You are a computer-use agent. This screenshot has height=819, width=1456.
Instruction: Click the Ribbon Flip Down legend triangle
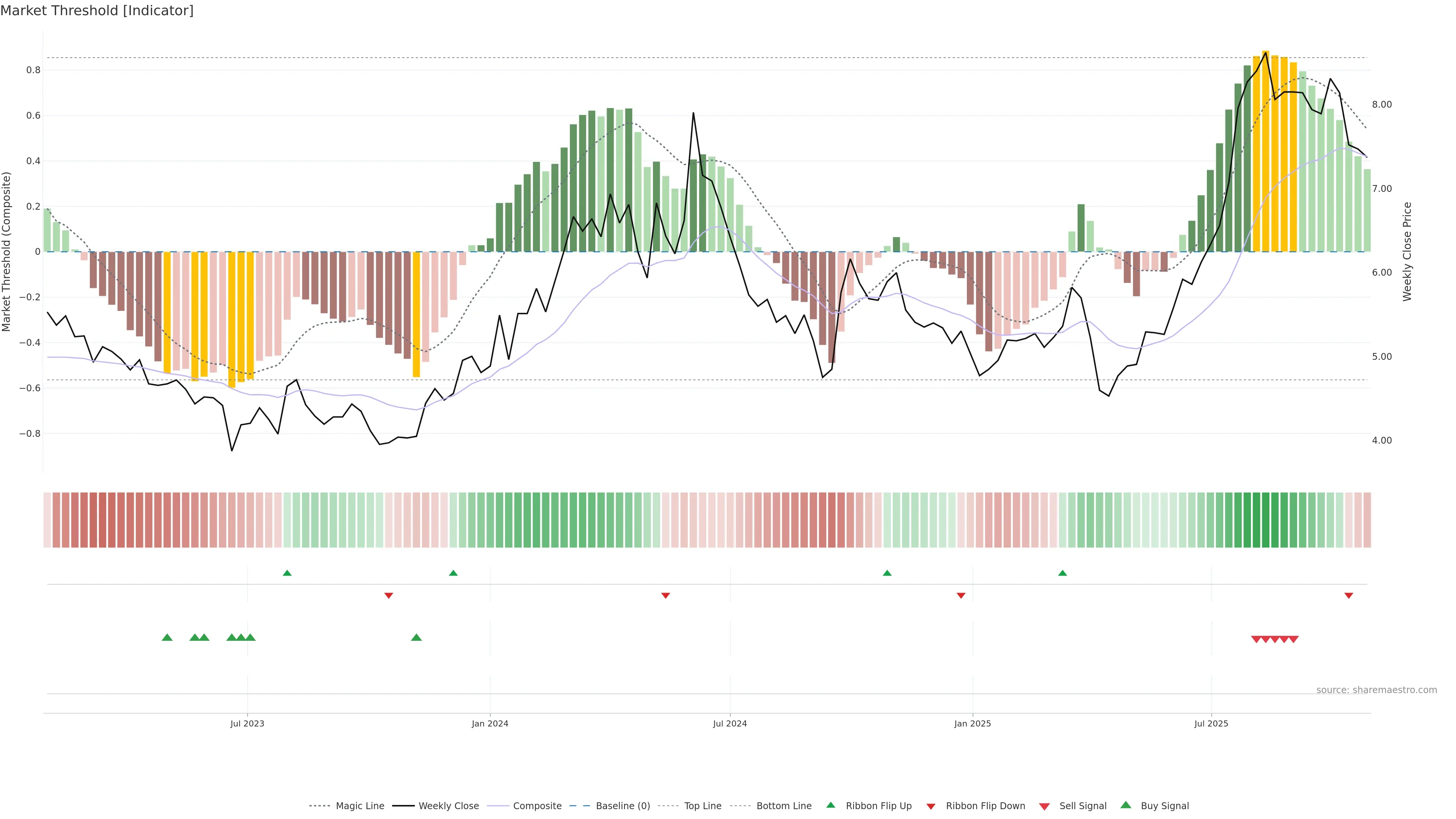(x=931, y=806)
